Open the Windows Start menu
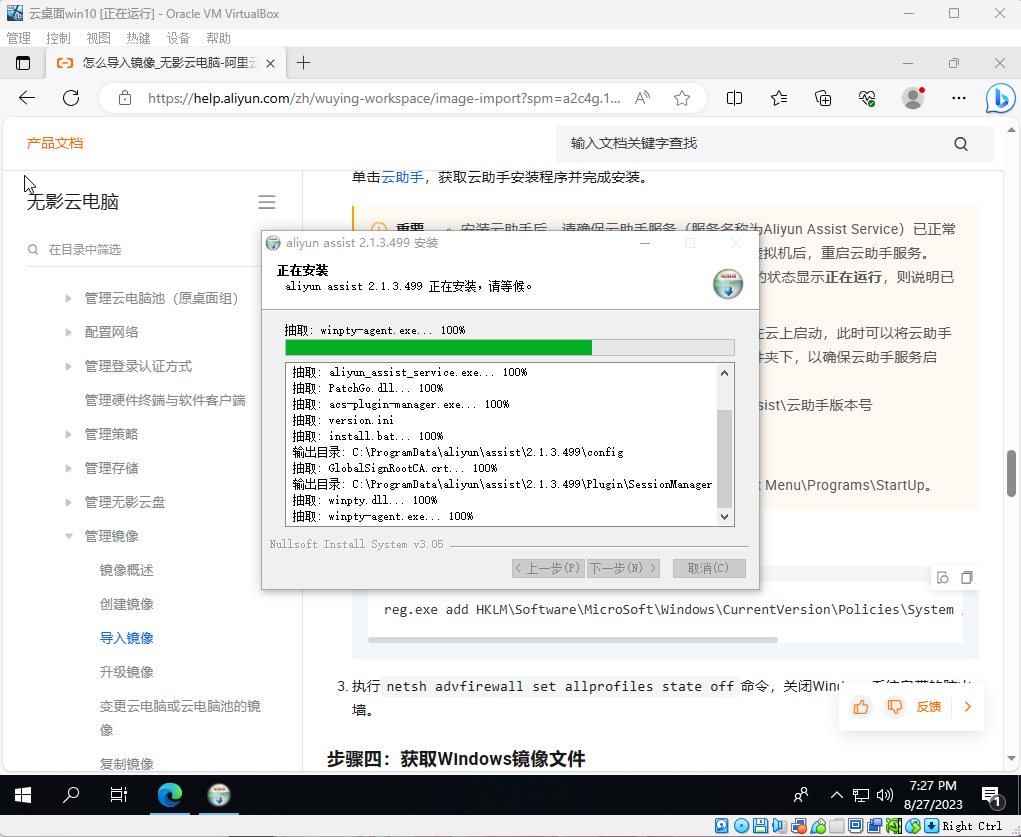 pyautogui.click(x=23, y=795)
